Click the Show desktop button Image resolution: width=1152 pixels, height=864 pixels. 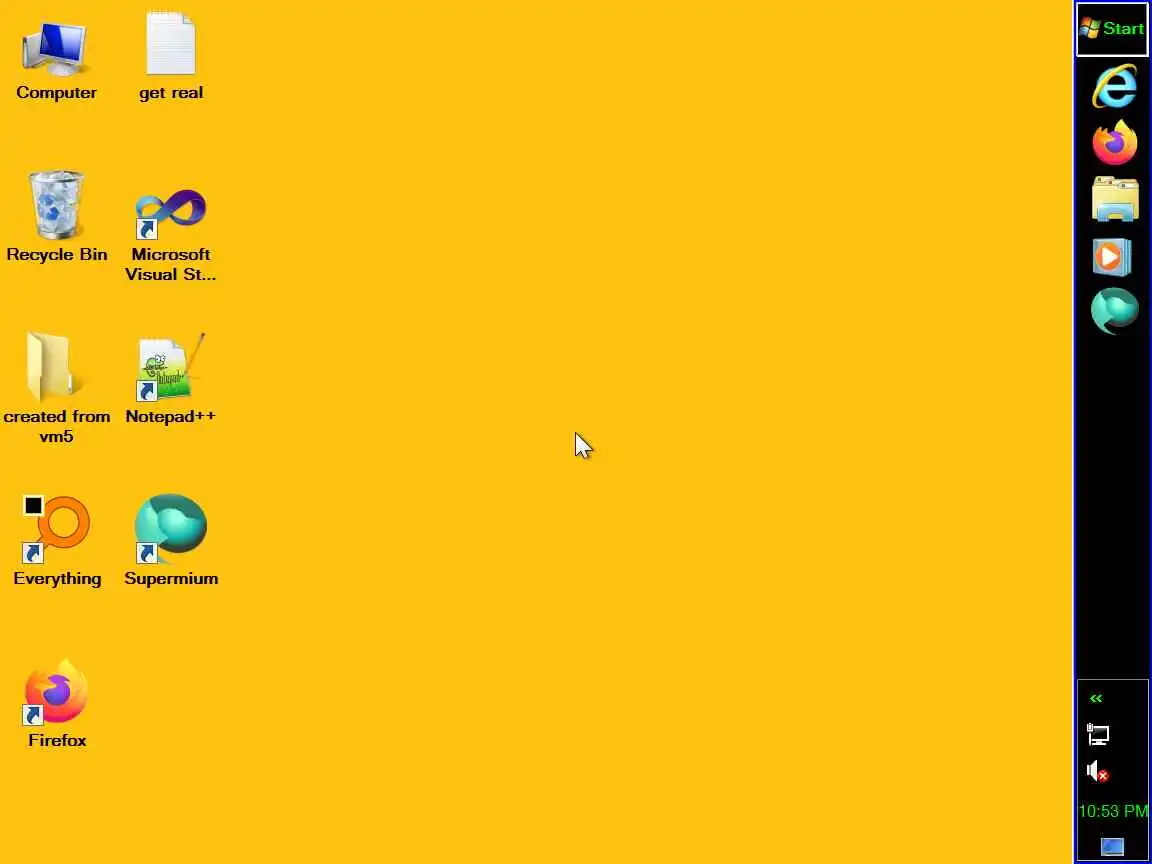1112,847
